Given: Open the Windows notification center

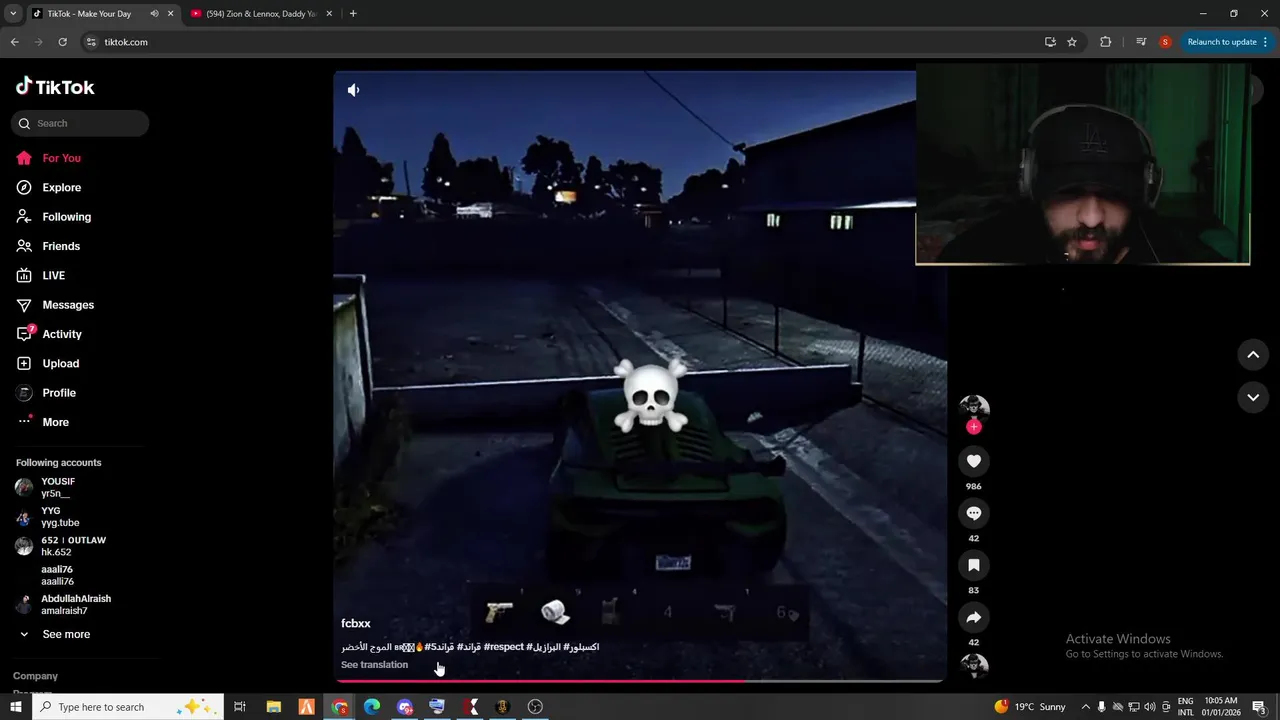Looking at the screenshot, I should coord(1260,707).
